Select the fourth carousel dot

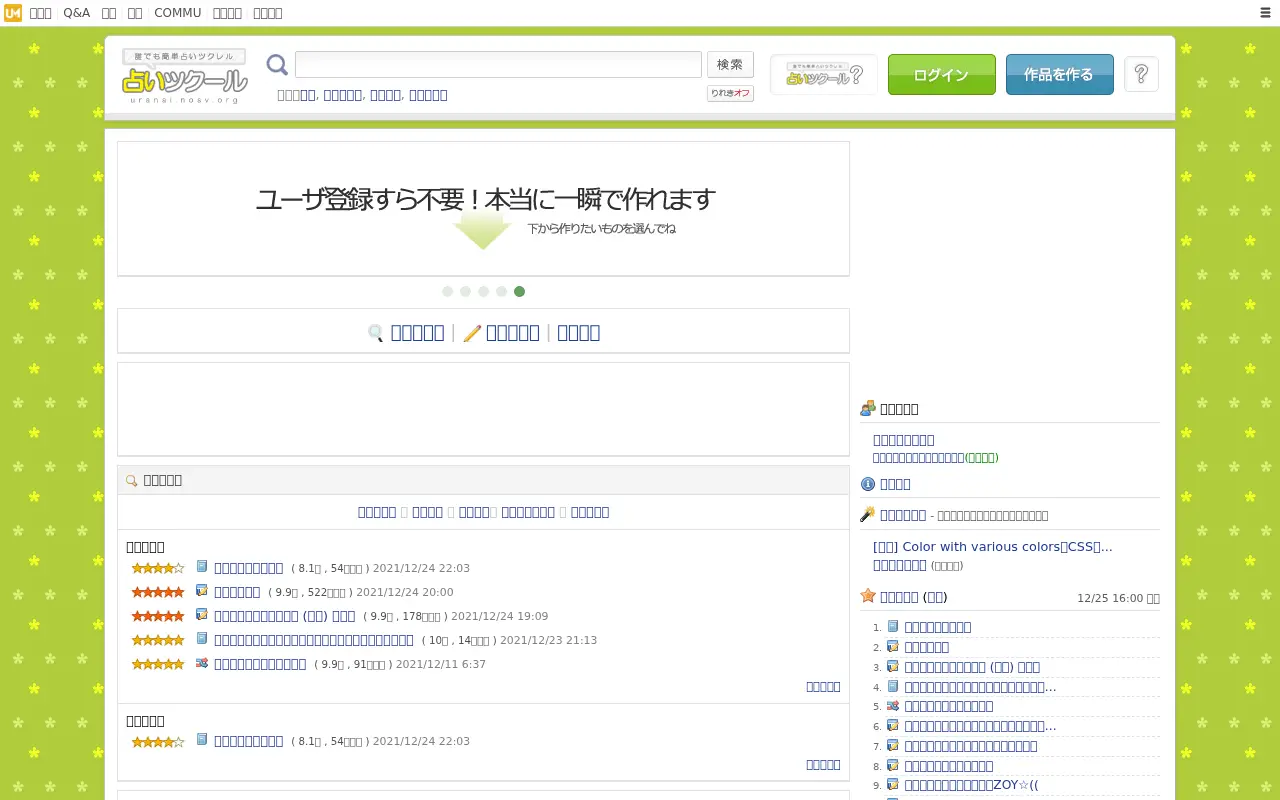point(501,291)
